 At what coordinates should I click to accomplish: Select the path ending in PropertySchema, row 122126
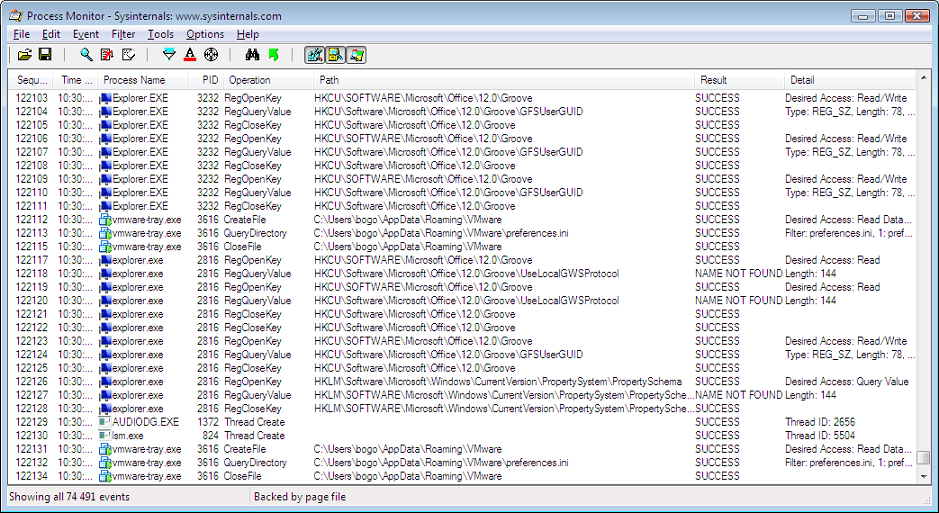pyautogui.click(x=498, y=382)
